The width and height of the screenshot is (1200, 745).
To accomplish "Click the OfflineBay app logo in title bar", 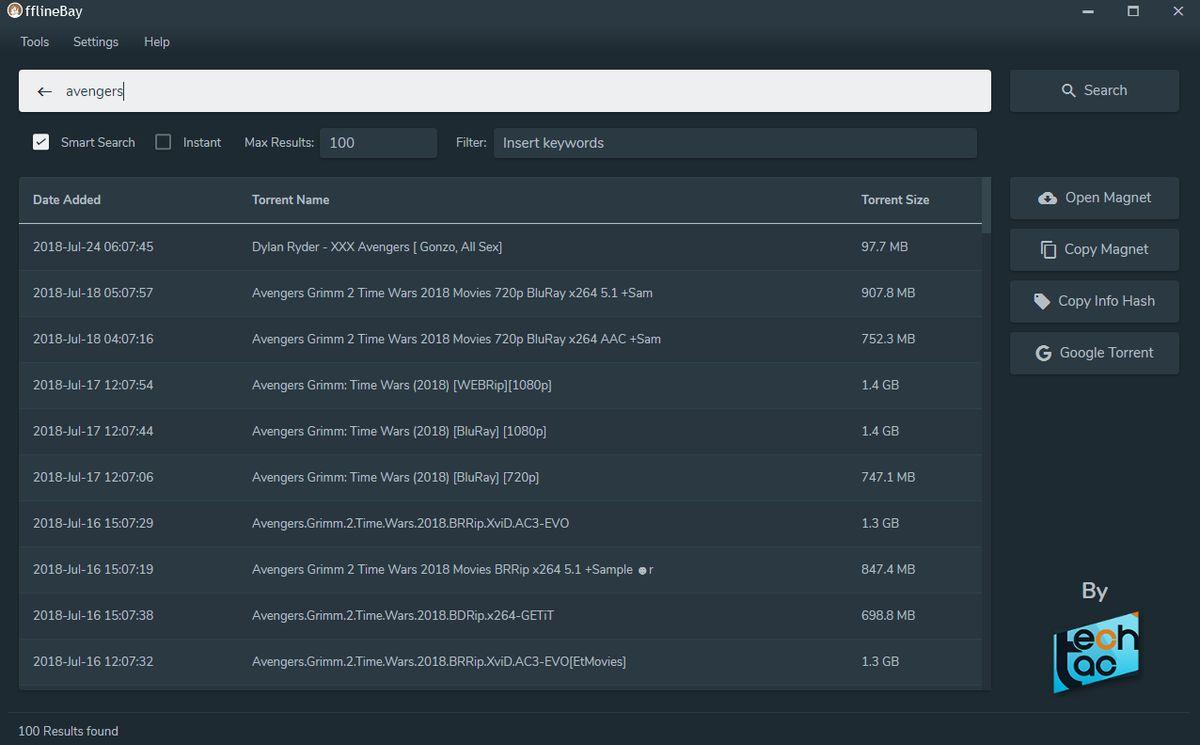I will click(15, 11).
